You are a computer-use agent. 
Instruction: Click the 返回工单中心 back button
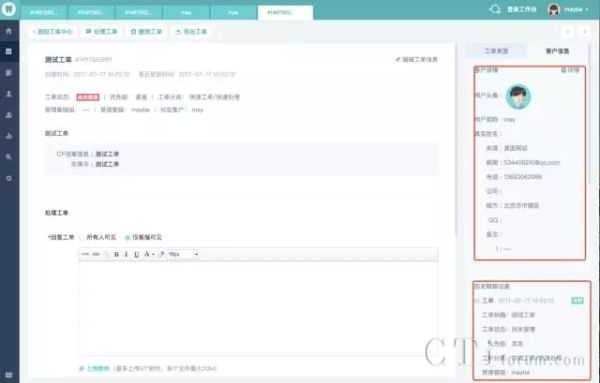[x=52, y=31]
